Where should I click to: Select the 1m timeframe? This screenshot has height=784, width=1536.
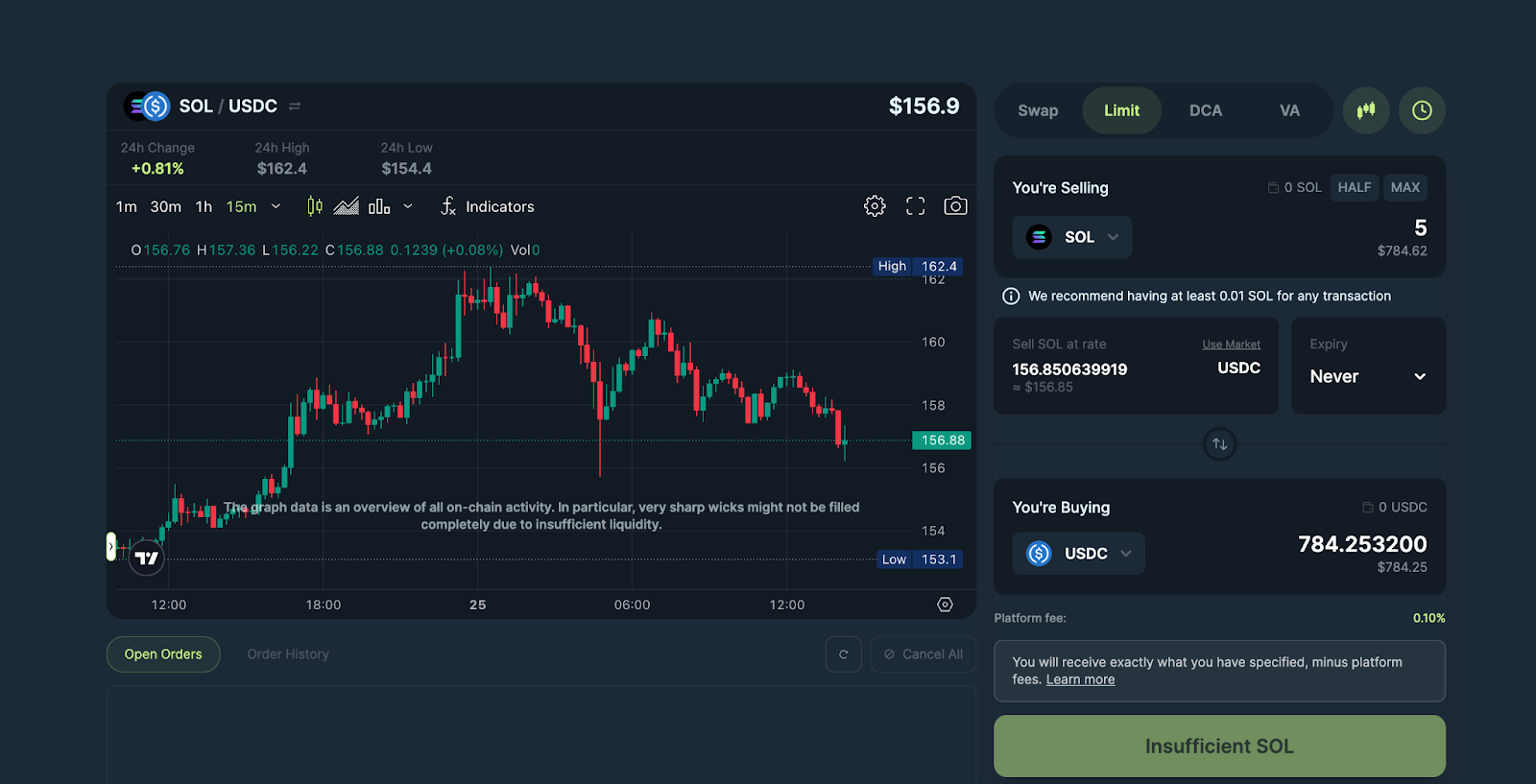click(127, 206)
